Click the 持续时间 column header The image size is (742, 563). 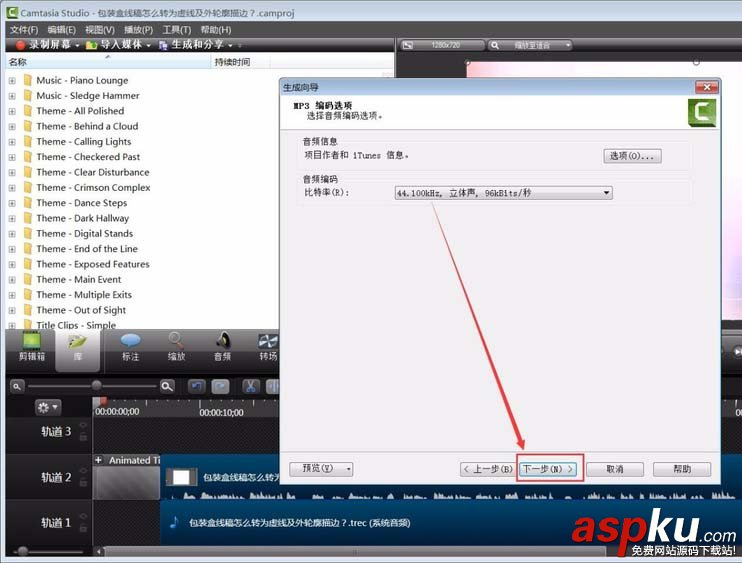point(241,62)
